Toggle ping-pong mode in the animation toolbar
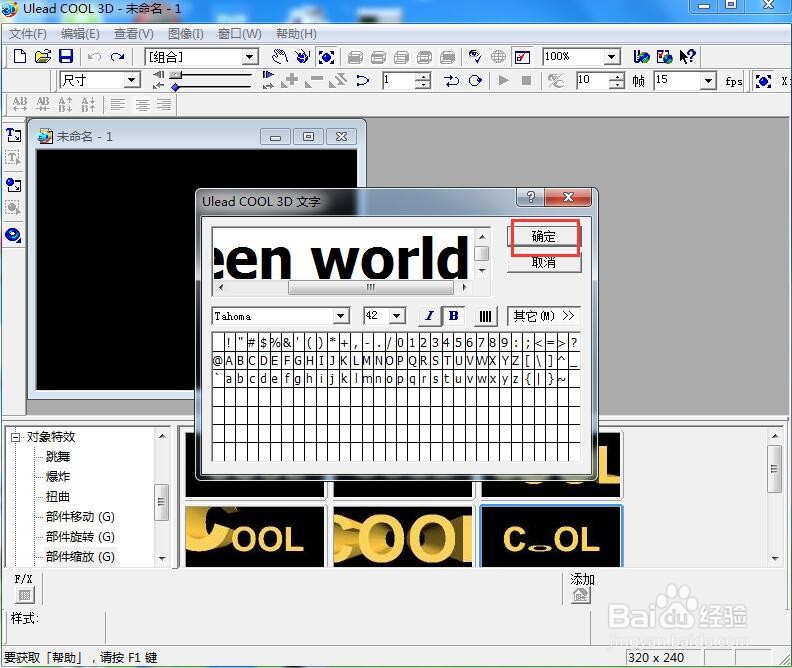The height and width of the screenshot is (668, 792). [451, 80]
